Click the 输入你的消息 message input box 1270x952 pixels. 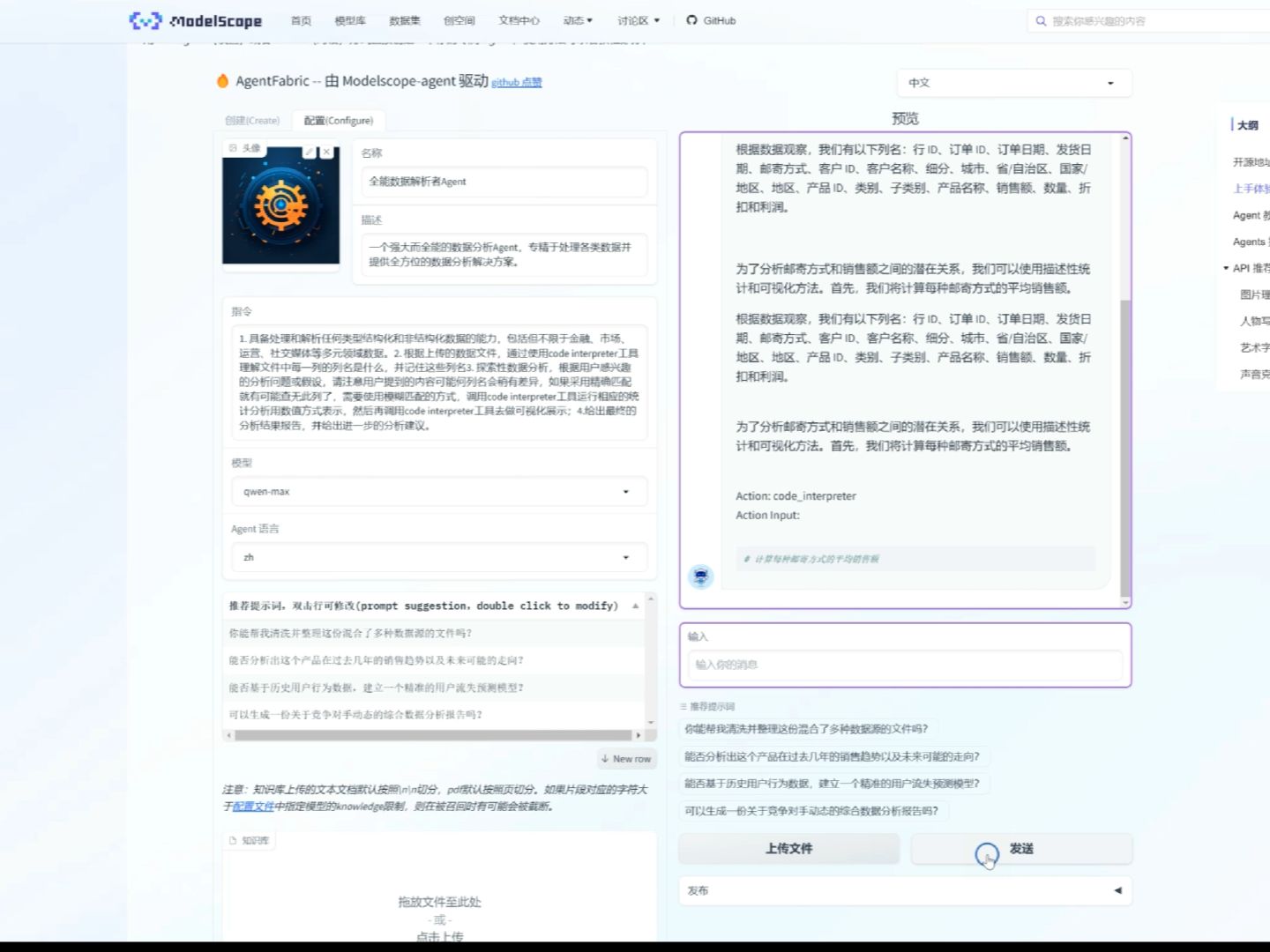905,665
